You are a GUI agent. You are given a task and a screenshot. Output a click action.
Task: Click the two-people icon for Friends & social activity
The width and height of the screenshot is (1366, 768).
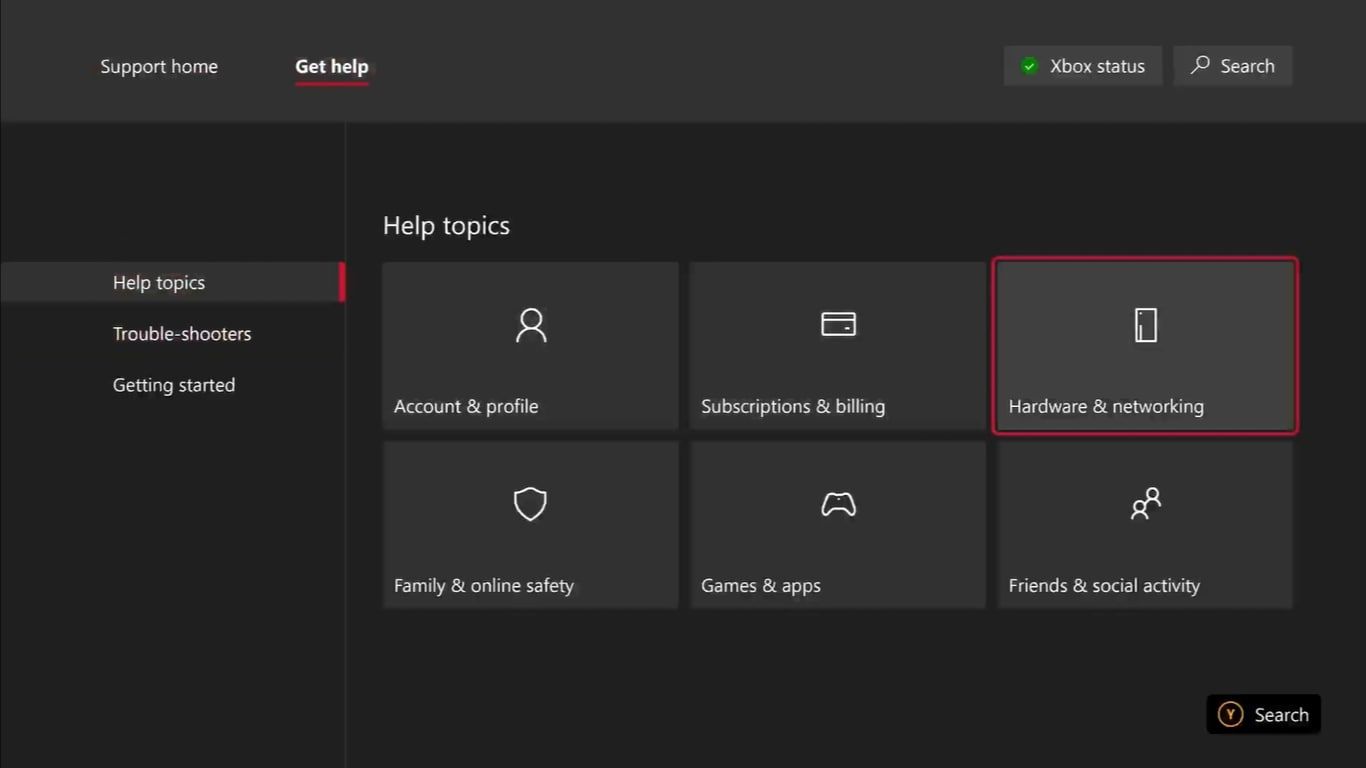pyautogui.click(x=1145, y=504)
